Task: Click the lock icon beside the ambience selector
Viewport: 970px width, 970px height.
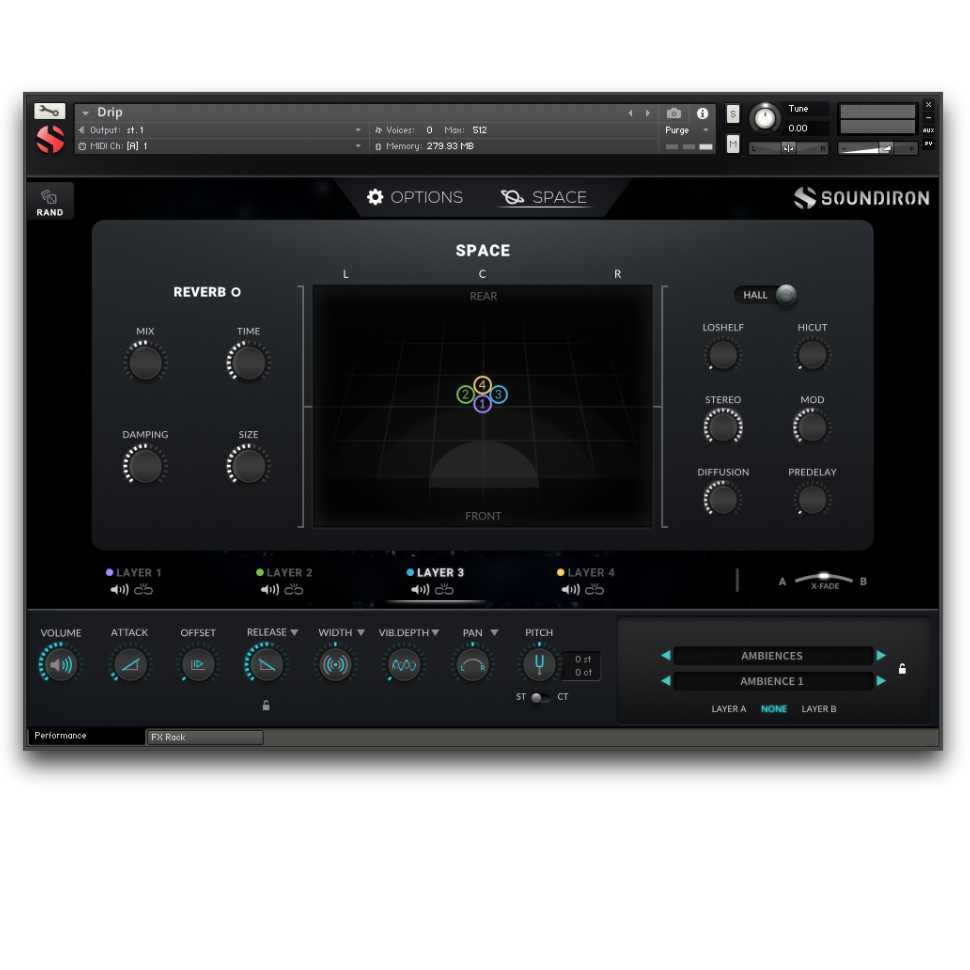Action: coord(902,669)
